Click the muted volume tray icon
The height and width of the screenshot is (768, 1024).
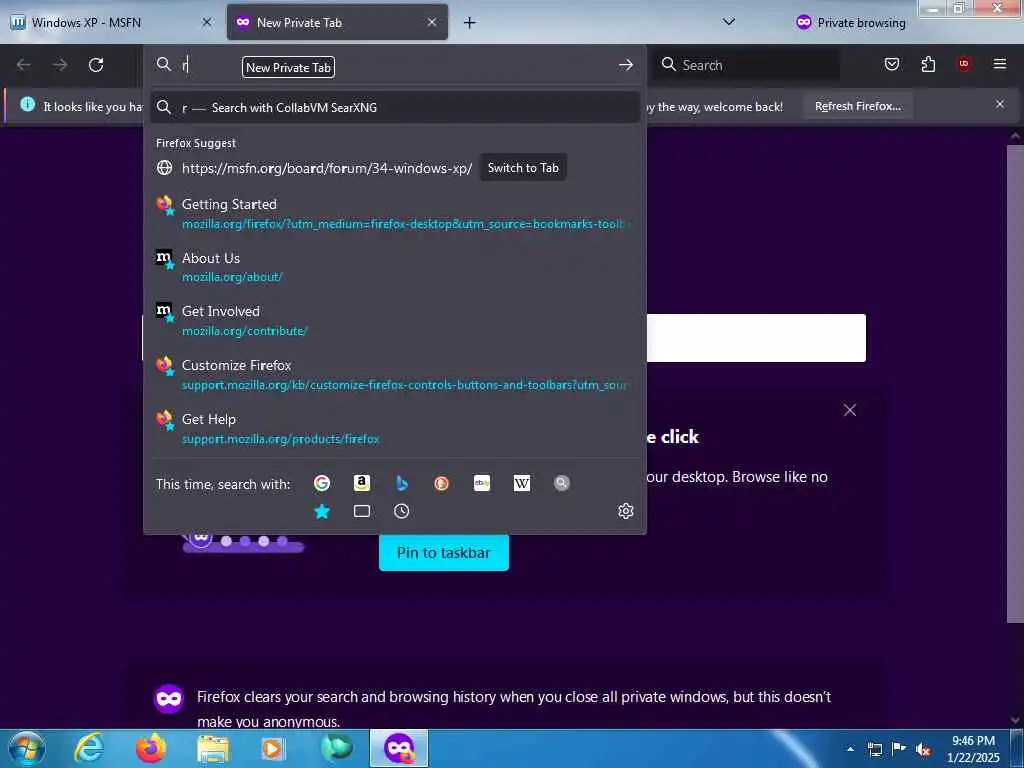pos(923,749)
